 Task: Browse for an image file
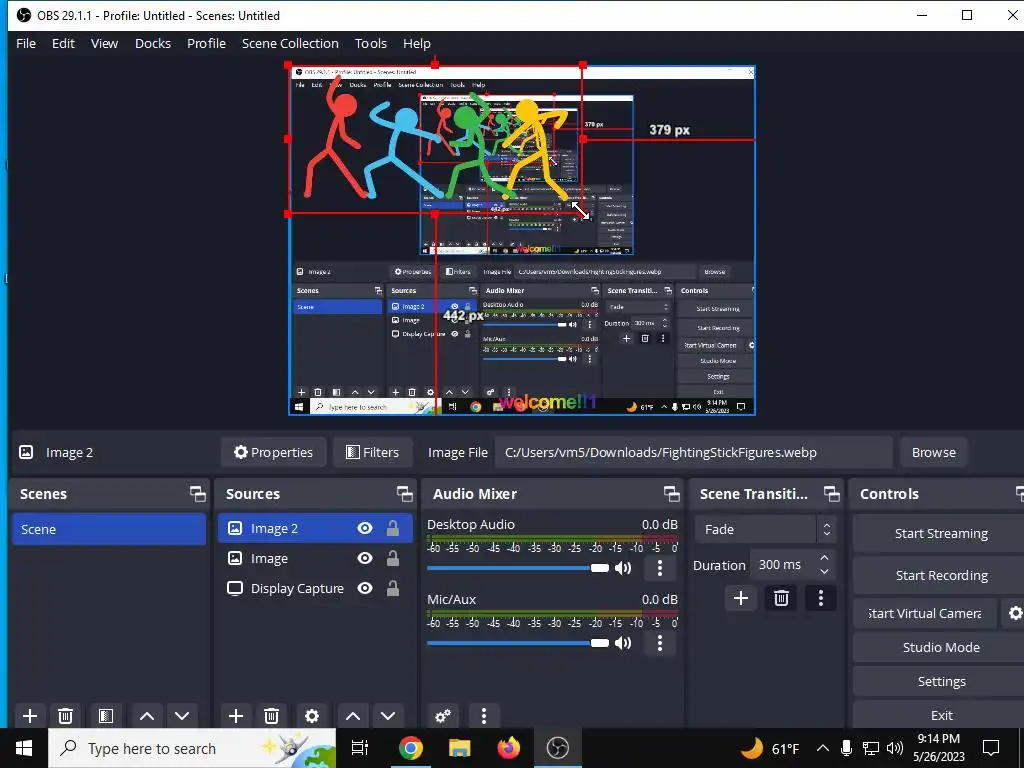(x=934, y=452)
